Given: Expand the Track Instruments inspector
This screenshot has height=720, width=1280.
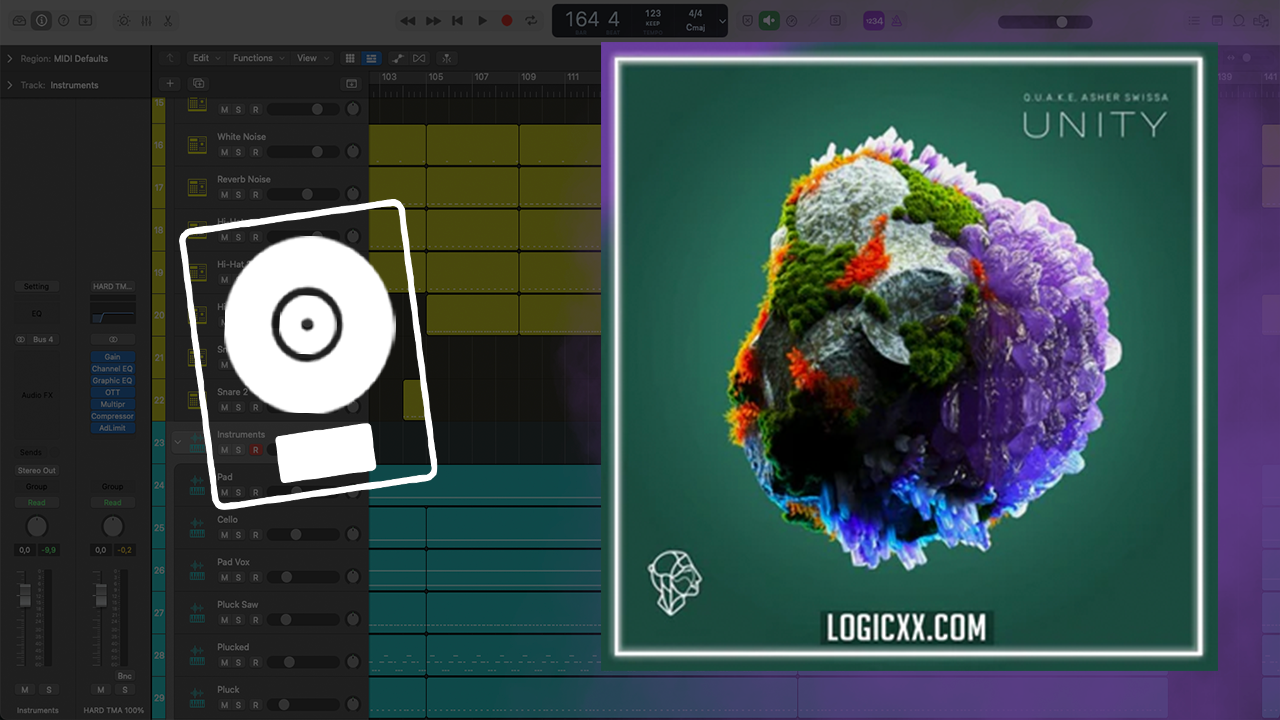Looking at the screenshot, I should pyautogui.click(x=10, y=85).
